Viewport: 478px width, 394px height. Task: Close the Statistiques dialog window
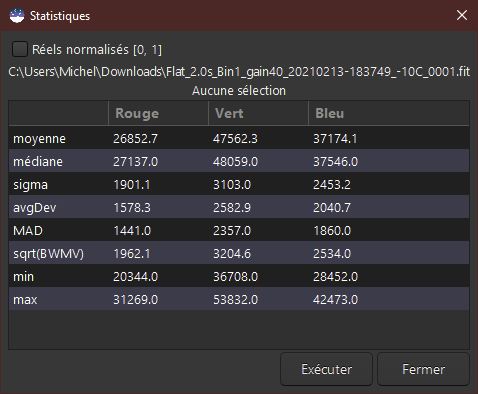(462, 15)
